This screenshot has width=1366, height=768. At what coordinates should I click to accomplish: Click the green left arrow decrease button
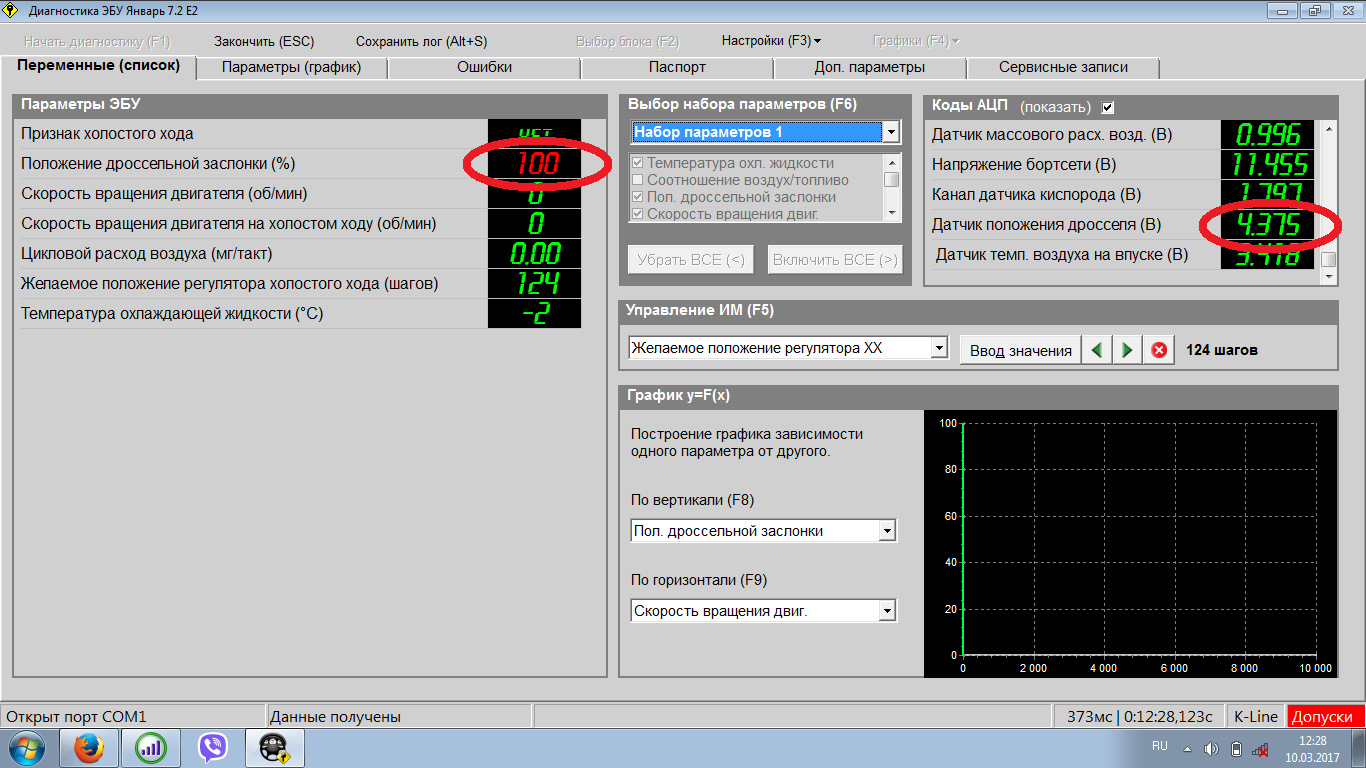(x=1098, y=350)
